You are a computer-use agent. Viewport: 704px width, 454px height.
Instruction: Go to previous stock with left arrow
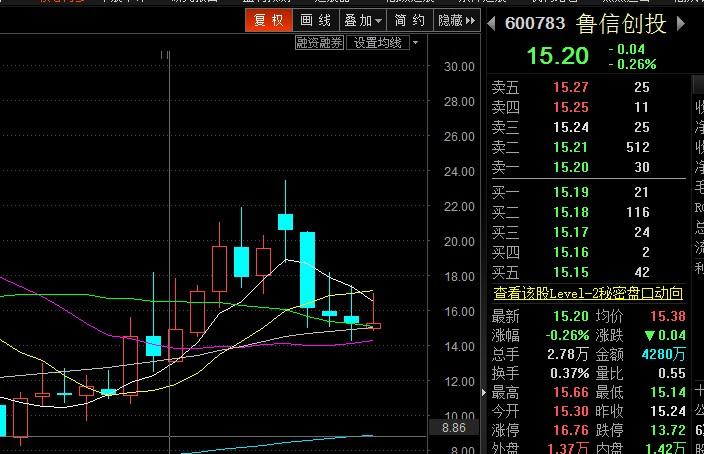pyautogui.click(x=491, y=22)
